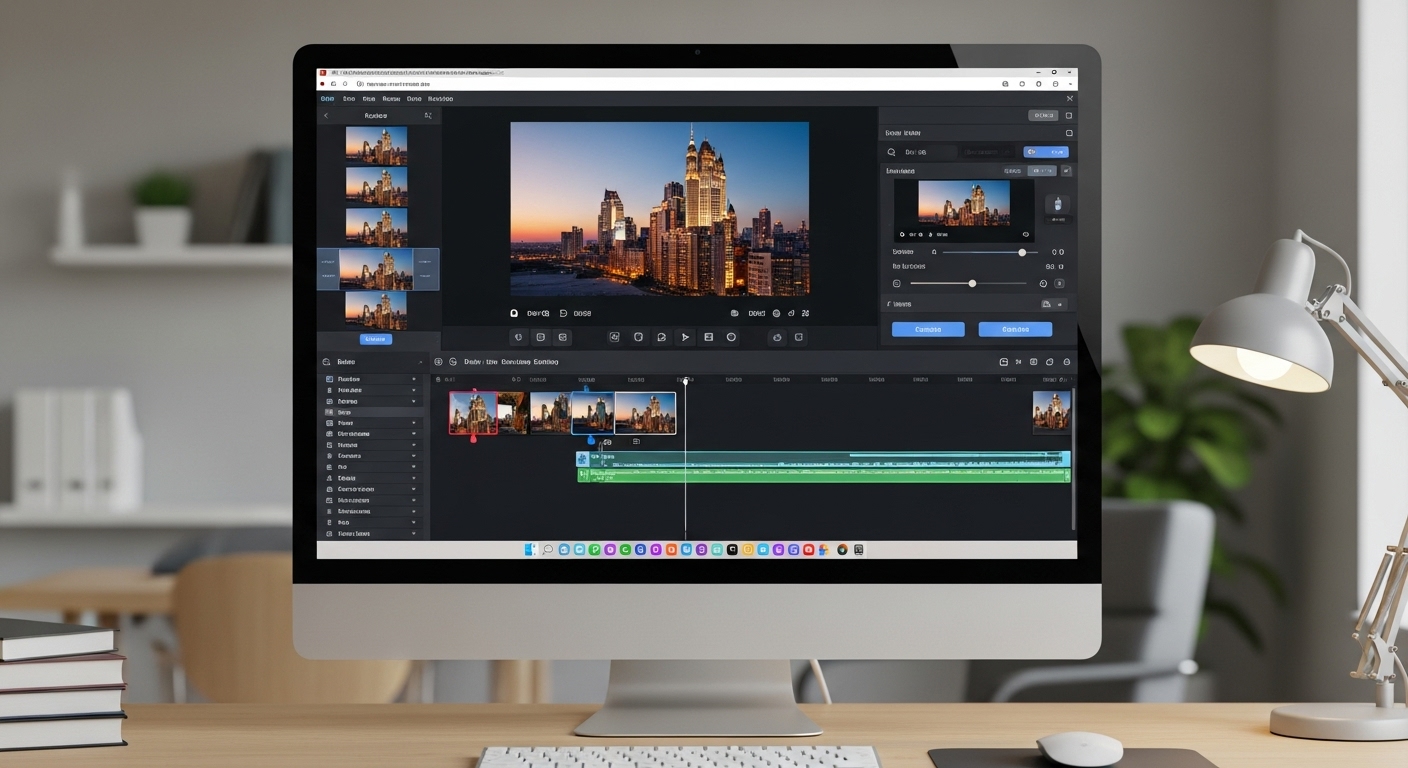
Task: Click the blue marker below the blue-outlined clip
Action: coord(590,439)
